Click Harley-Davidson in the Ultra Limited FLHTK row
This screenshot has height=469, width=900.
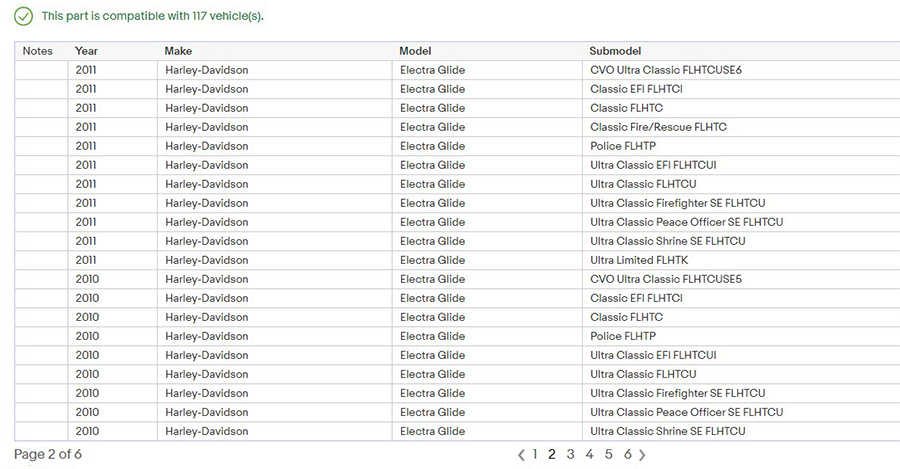tap(207, 260)
